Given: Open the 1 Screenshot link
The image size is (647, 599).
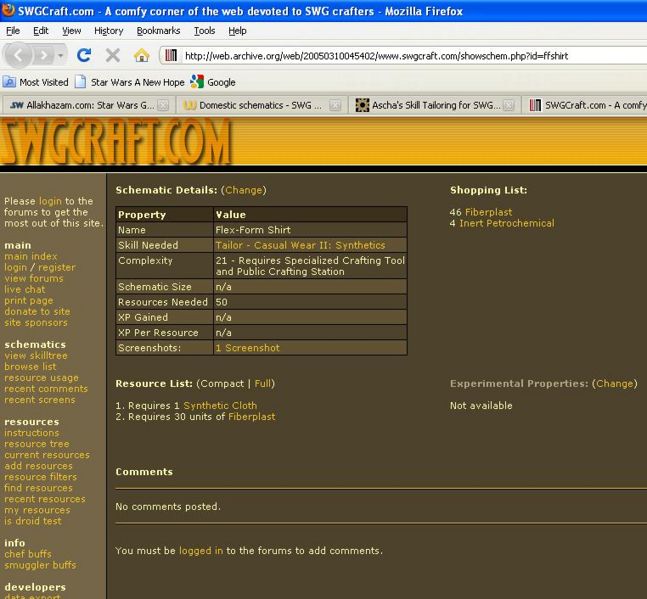Looking at the screenshot, I should 247,348.
